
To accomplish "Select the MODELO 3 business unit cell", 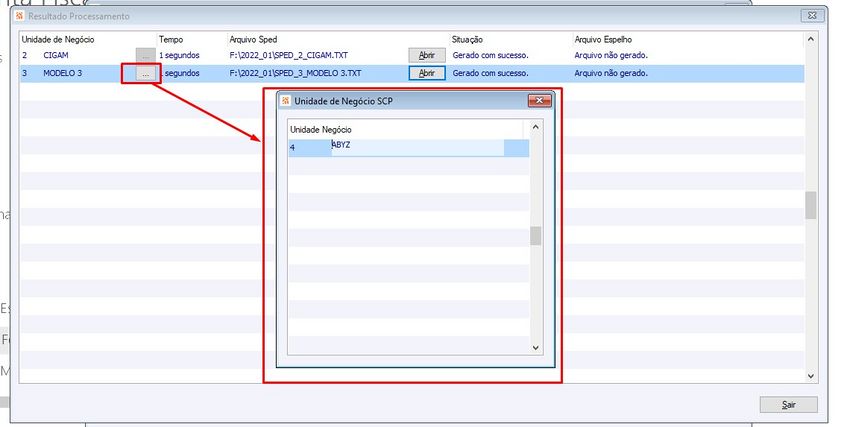I will coord(63,73).
